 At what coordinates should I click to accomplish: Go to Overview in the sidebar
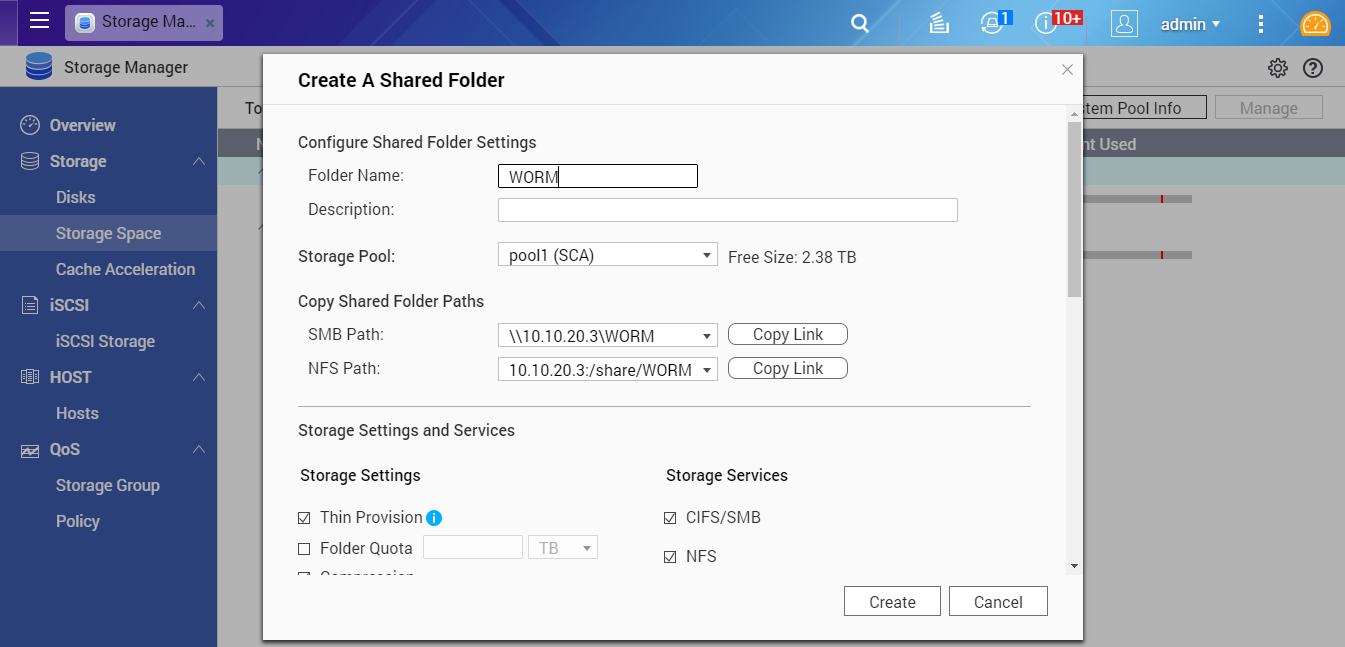82,125
